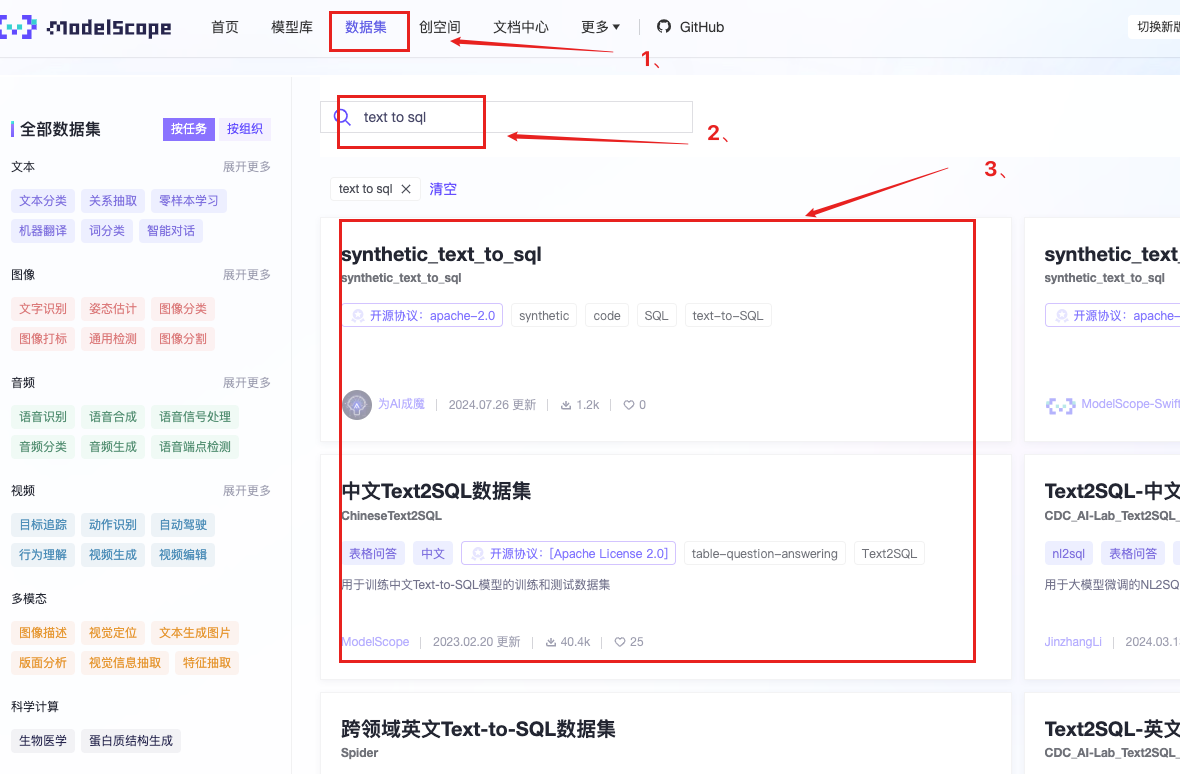Open the 更多 dropdown menu
The width and height of the screenshot is (1180, 774).
[x=600, y=27]
